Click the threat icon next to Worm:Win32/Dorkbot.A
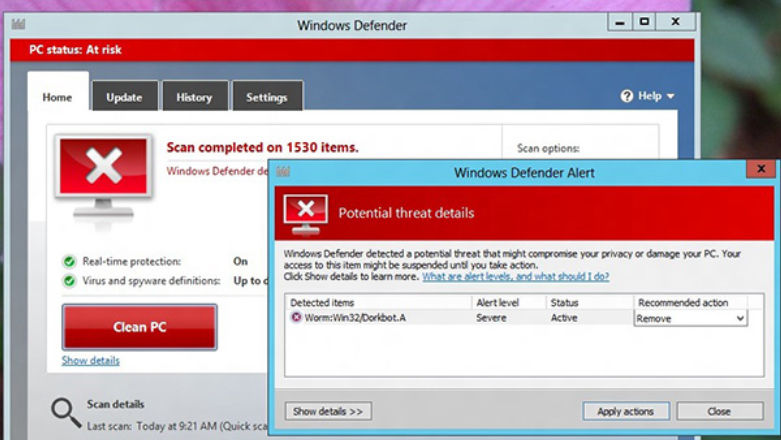 pyautogui.click(x=296, y=317)
